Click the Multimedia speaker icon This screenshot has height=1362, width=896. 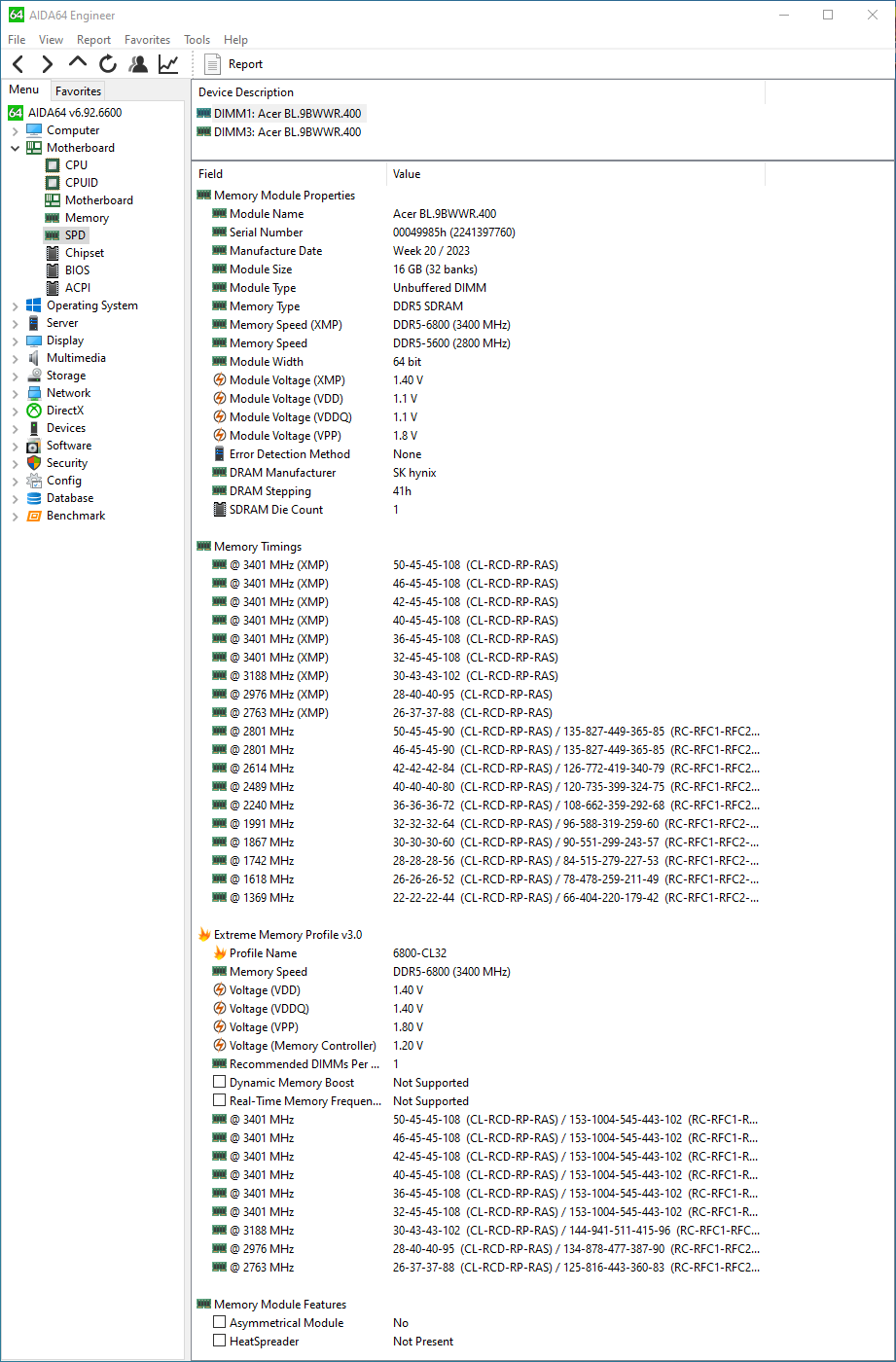coord(34,358)
